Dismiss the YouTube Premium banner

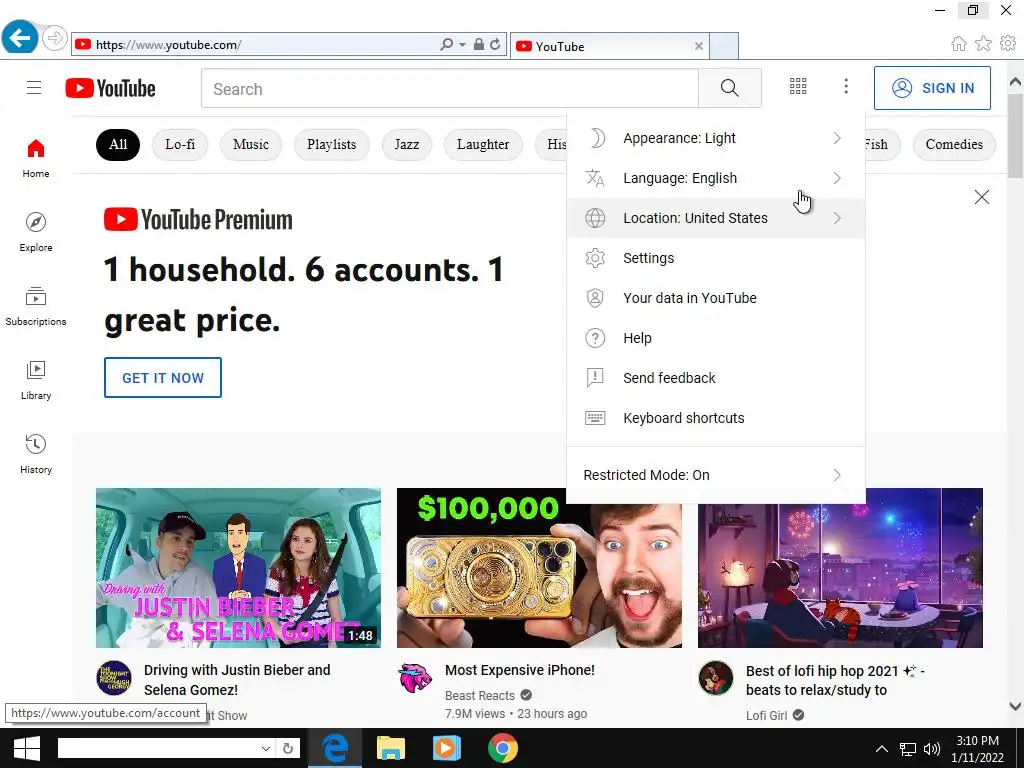pos(982,197)
